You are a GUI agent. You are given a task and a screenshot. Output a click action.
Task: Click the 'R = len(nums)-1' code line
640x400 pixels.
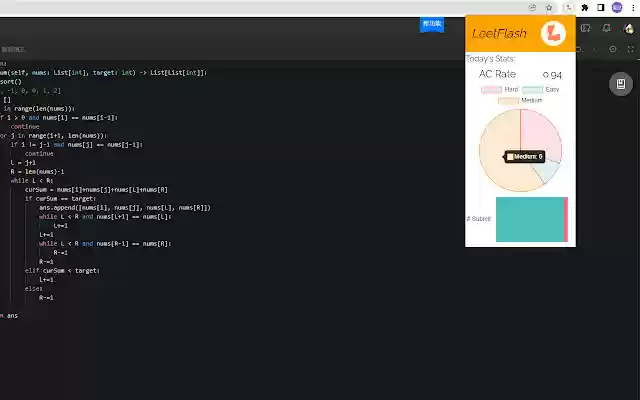point(37,171)
